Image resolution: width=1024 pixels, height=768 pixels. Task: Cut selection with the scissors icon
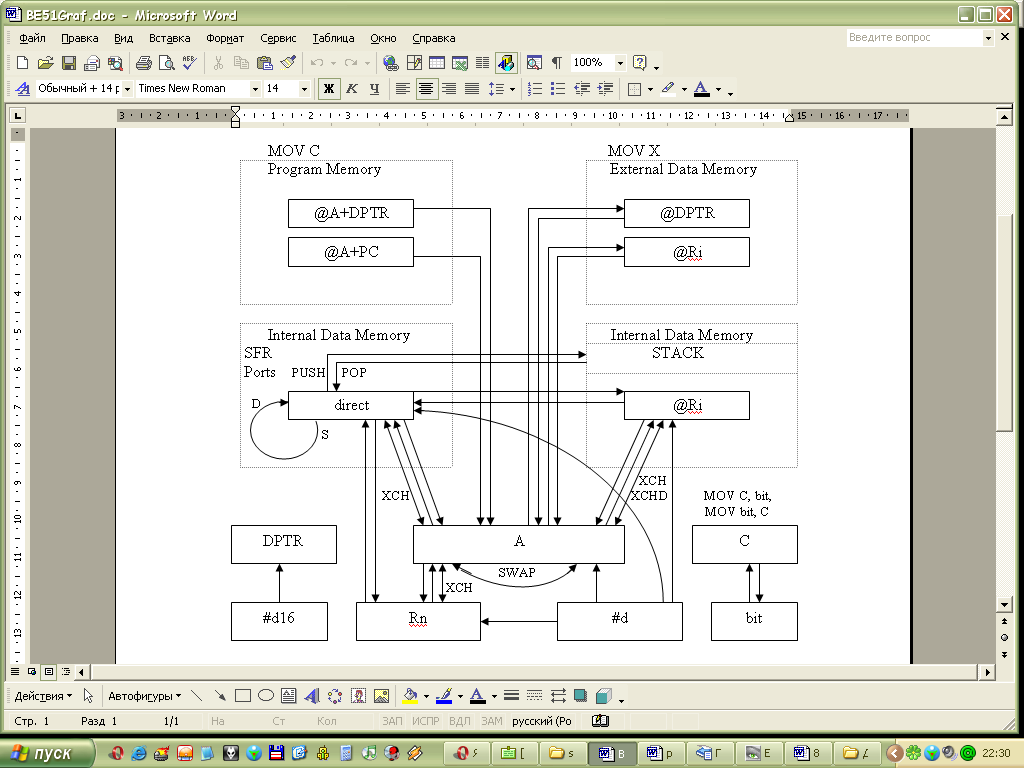(218, 63)
